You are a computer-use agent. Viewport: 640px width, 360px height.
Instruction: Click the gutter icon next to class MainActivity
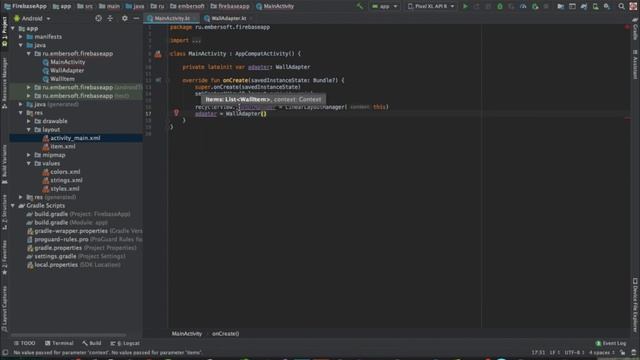[158, 53]
